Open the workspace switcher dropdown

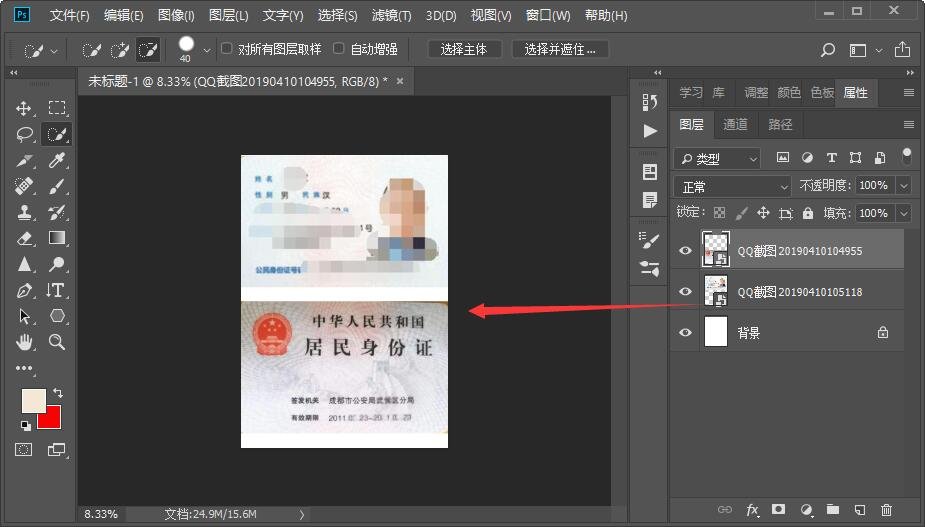pos(879,50)
